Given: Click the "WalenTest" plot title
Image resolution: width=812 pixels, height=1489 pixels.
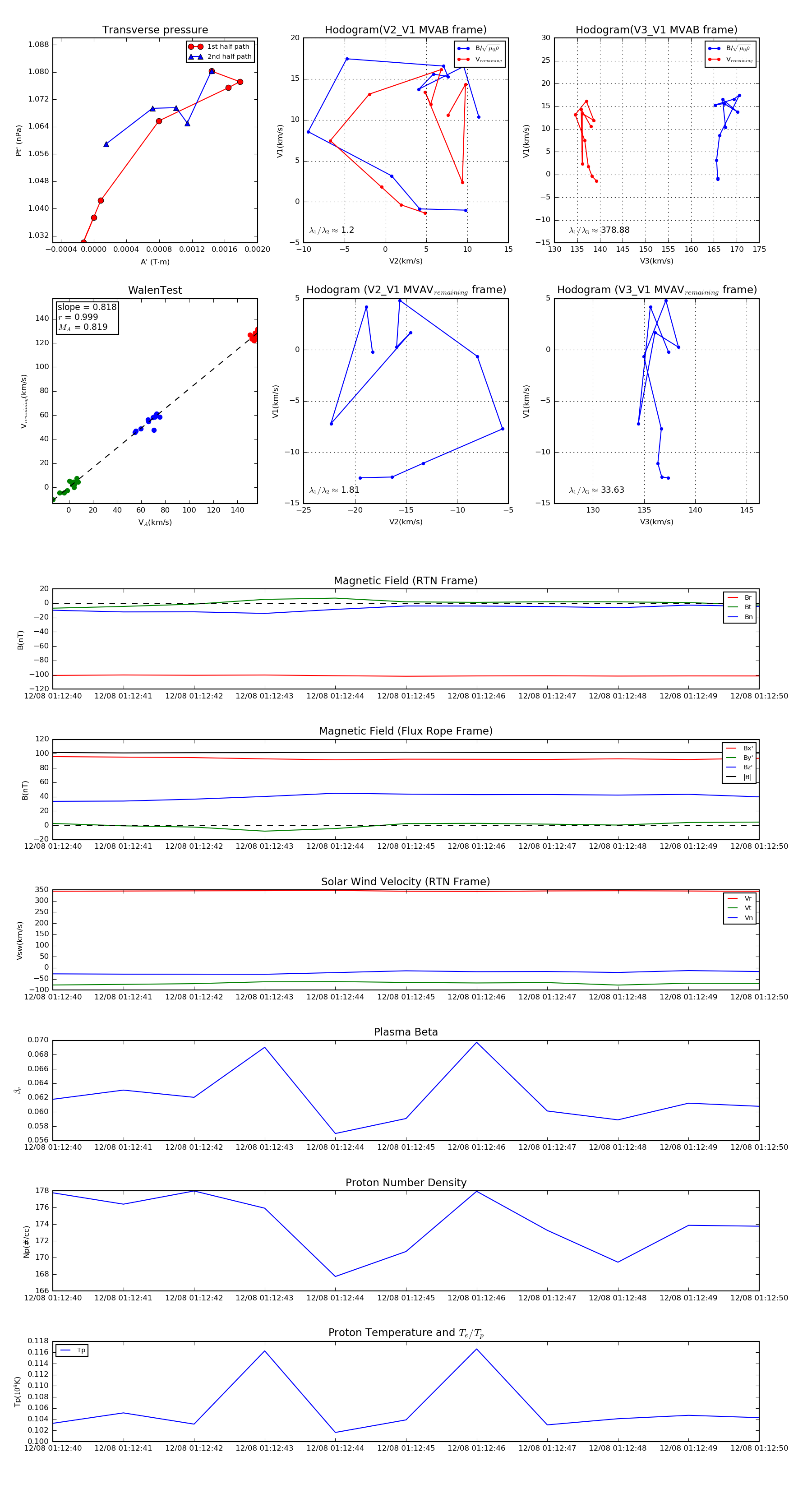Looking at the screenshot, I should [x=155, y=290].
